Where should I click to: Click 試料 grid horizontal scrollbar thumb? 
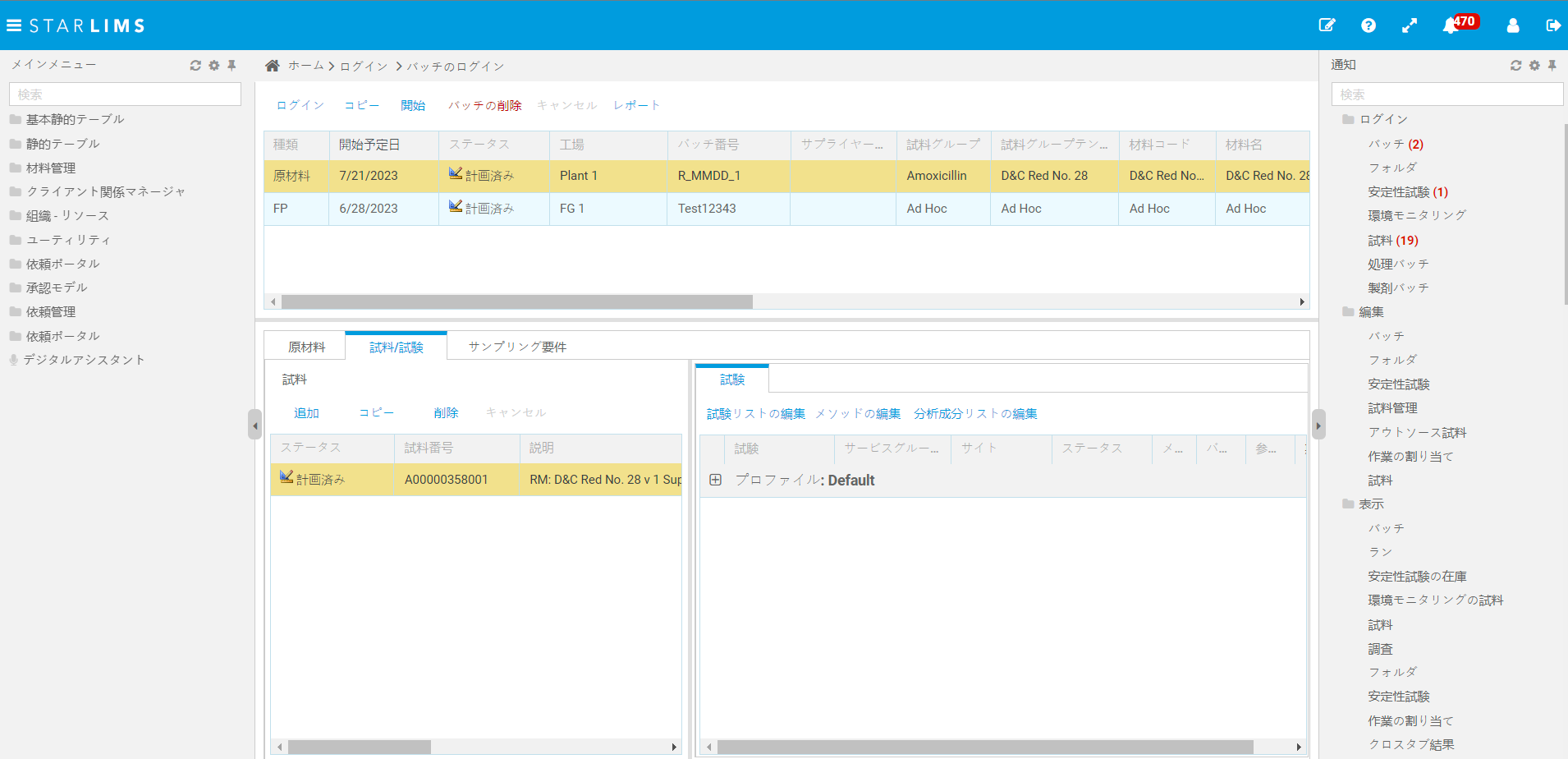(360, 747)
